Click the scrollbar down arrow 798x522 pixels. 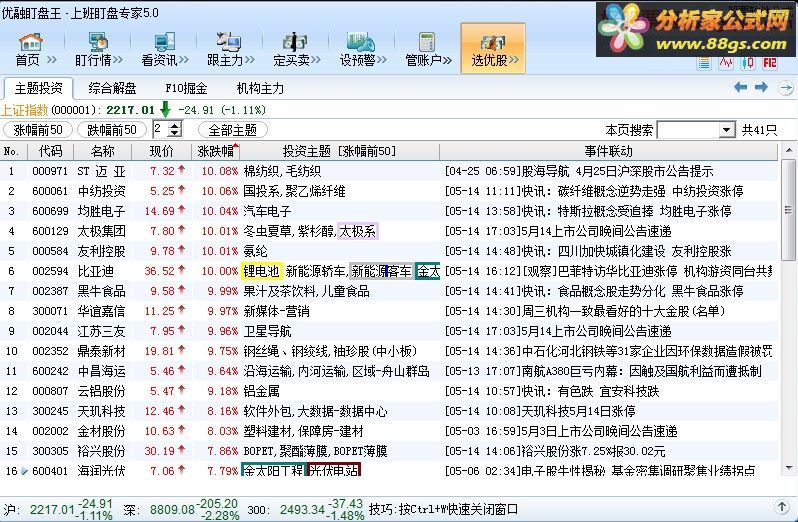(788, 468)
